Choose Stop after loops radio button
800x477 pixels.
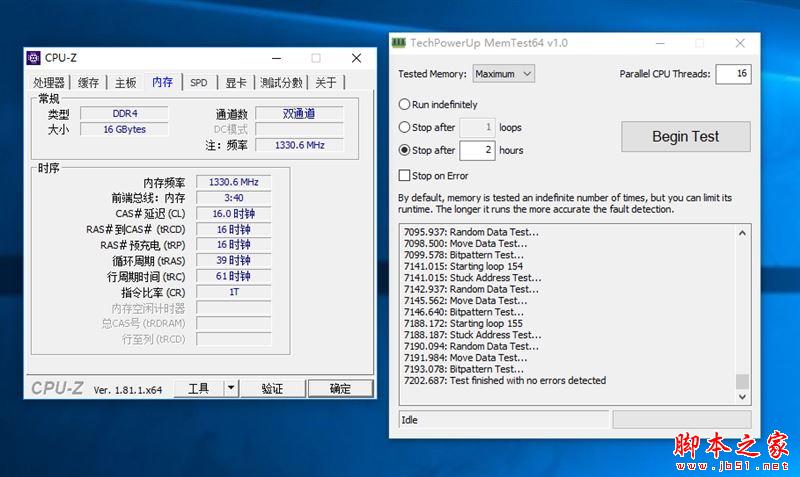[404, 127]
